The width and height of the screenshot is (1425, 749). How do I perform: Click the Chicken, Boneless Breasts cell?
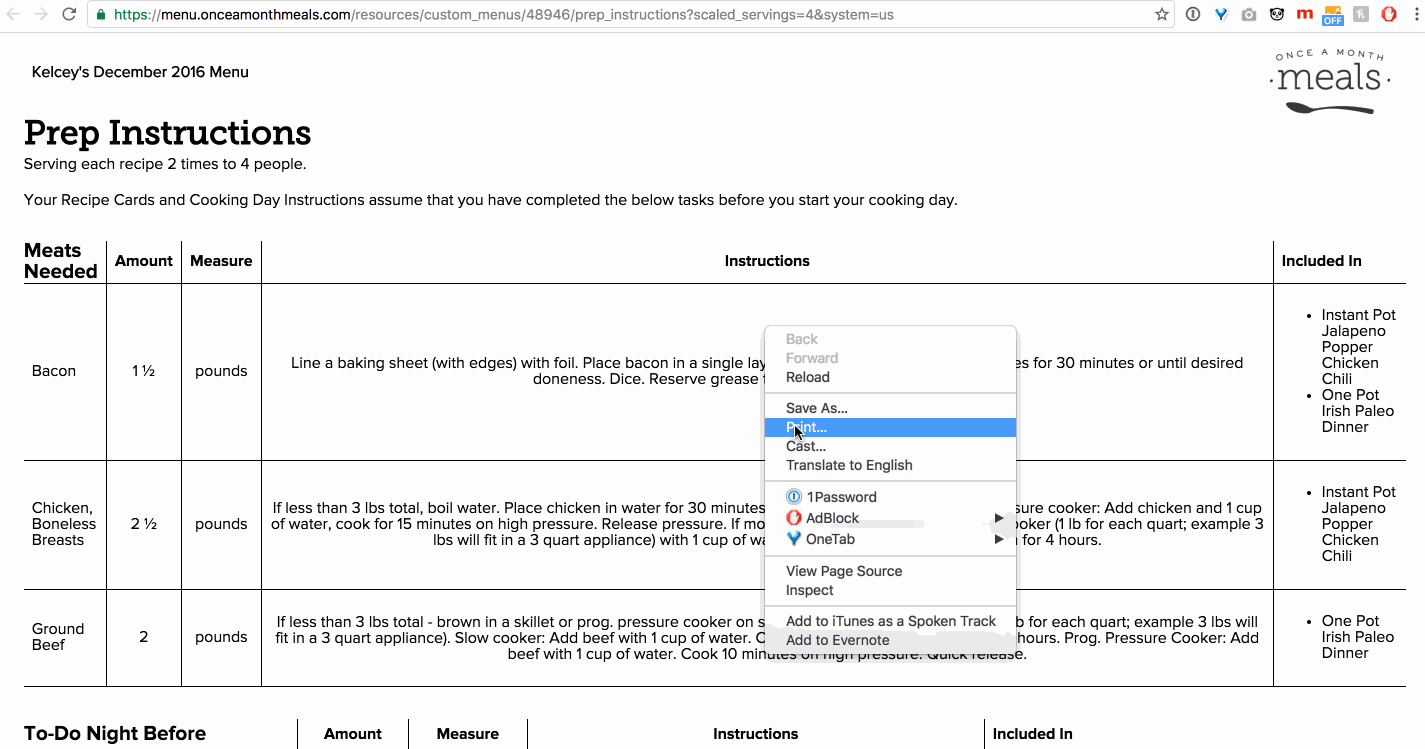64,524
